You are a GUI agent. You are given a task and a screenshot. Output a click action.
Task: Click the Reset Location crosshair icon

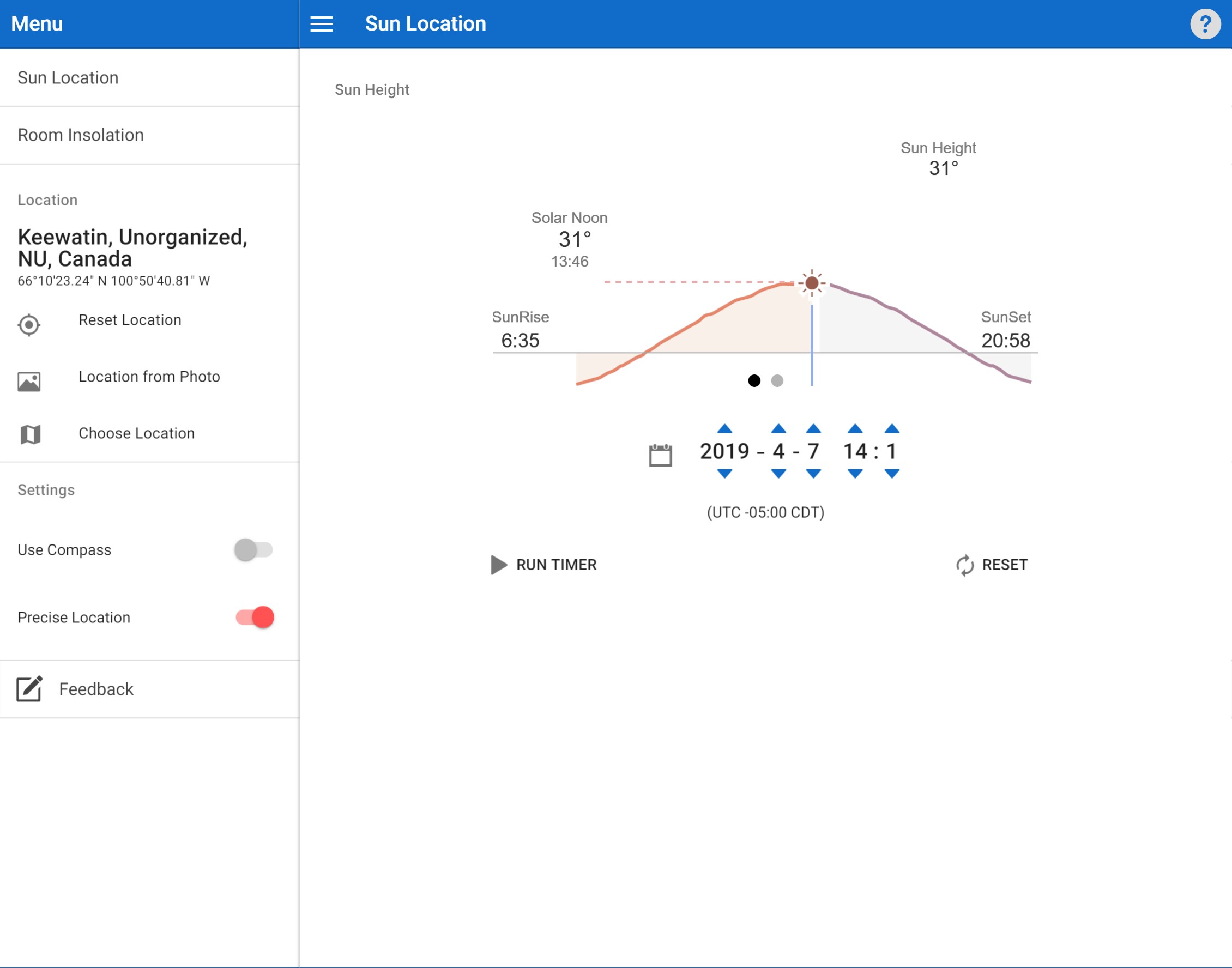29,325
